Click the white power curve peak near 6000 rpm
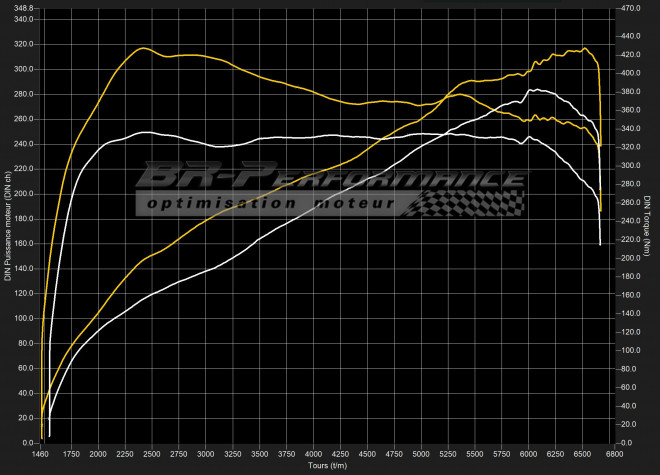Viewport: 660px width, 475px height. point(535,90)
